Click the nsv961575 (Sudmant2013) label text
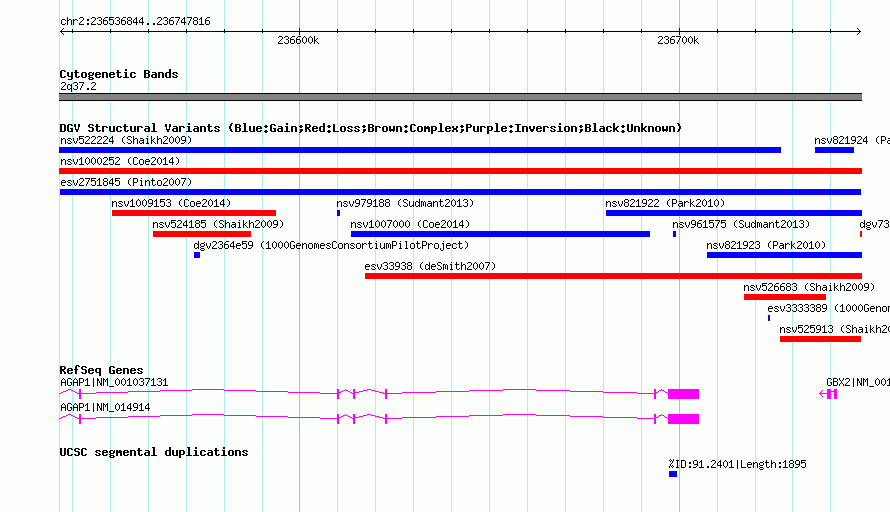This screenshot has width=890, height=512. click(741, 224)
